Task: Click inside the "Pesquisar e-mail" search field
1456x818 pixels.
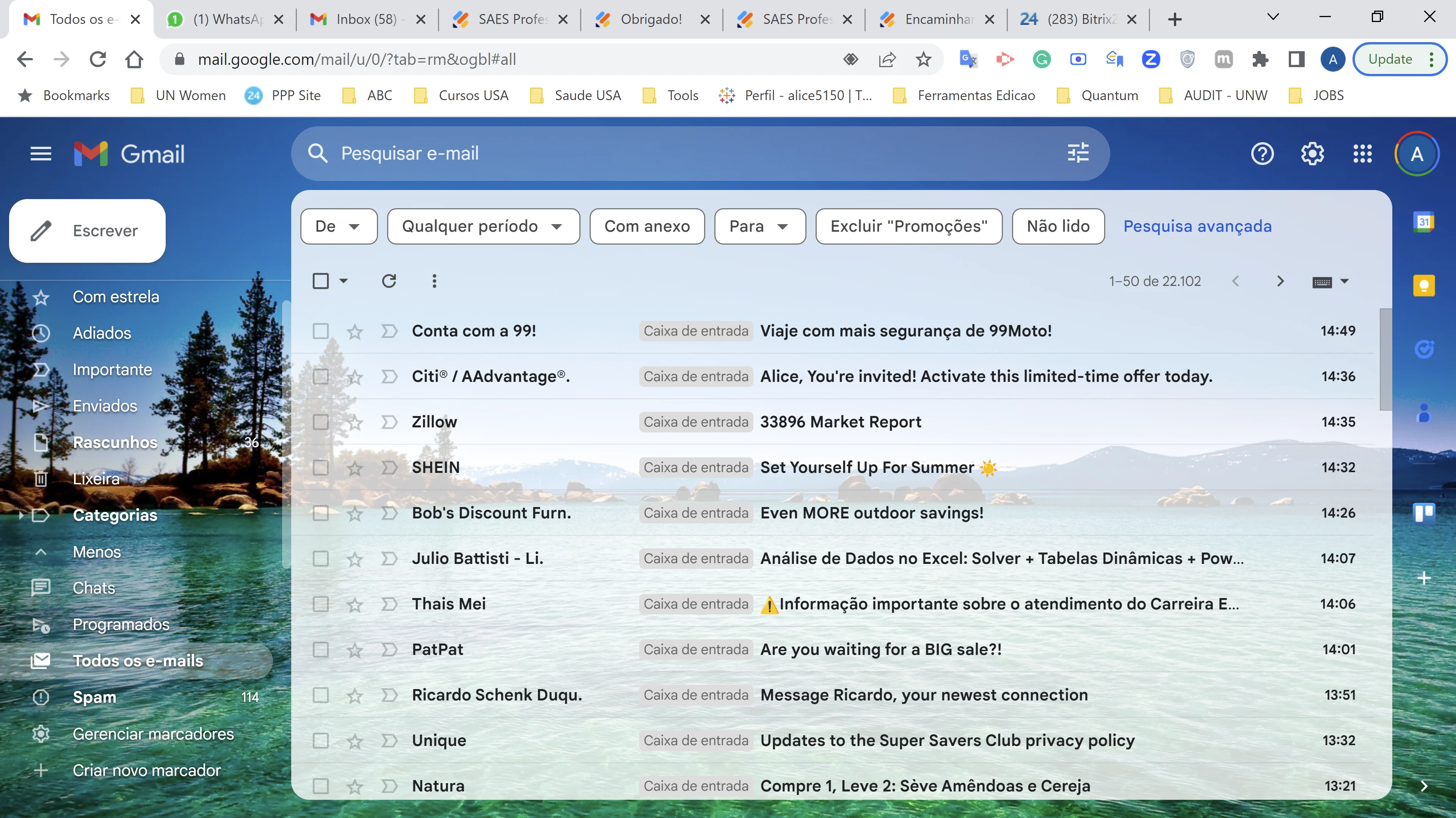Action: pos(622,152)
